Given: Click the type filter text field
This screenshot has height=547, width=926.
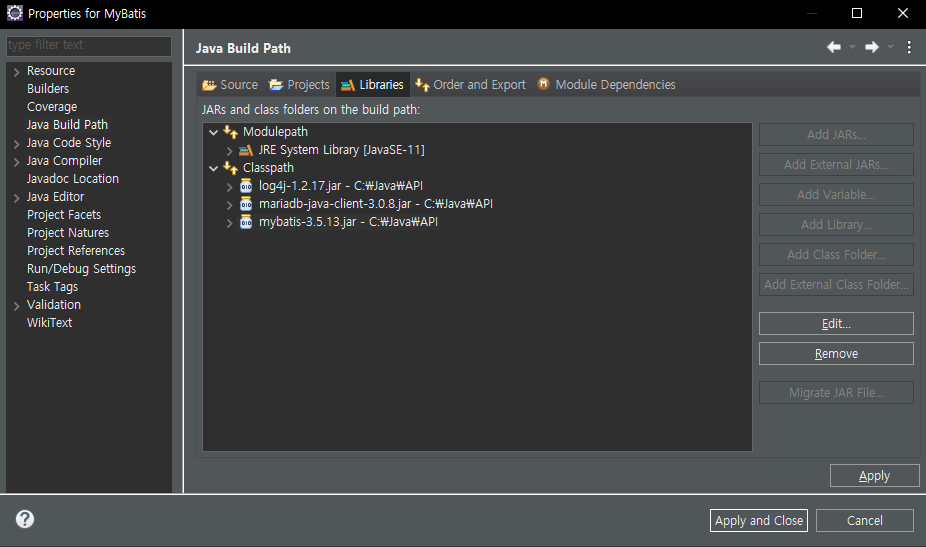Looking at the screenshot, I should coord(89,45).
